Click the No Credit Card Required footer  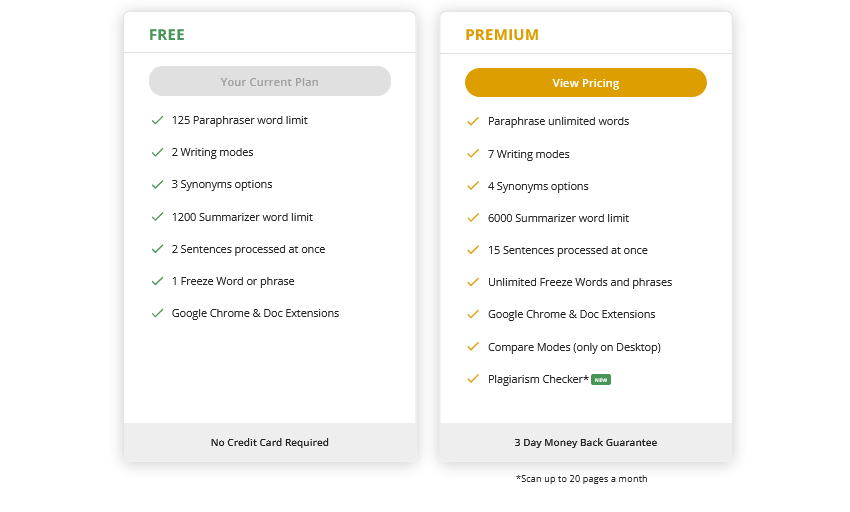tap(269, 443)
